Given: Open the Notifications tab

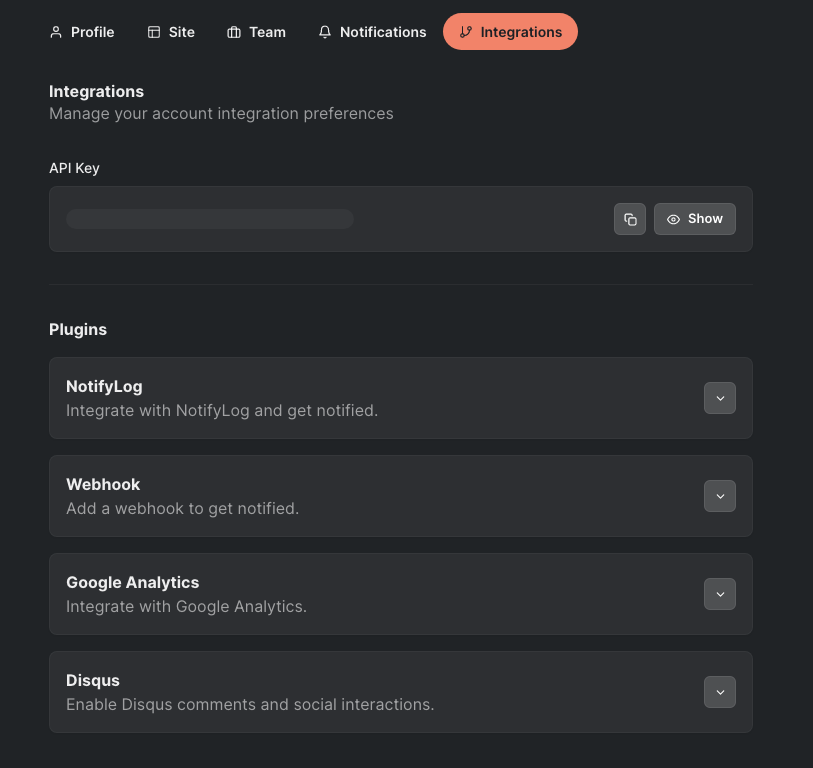Looking at the screenshot, I should coord(372,32).
